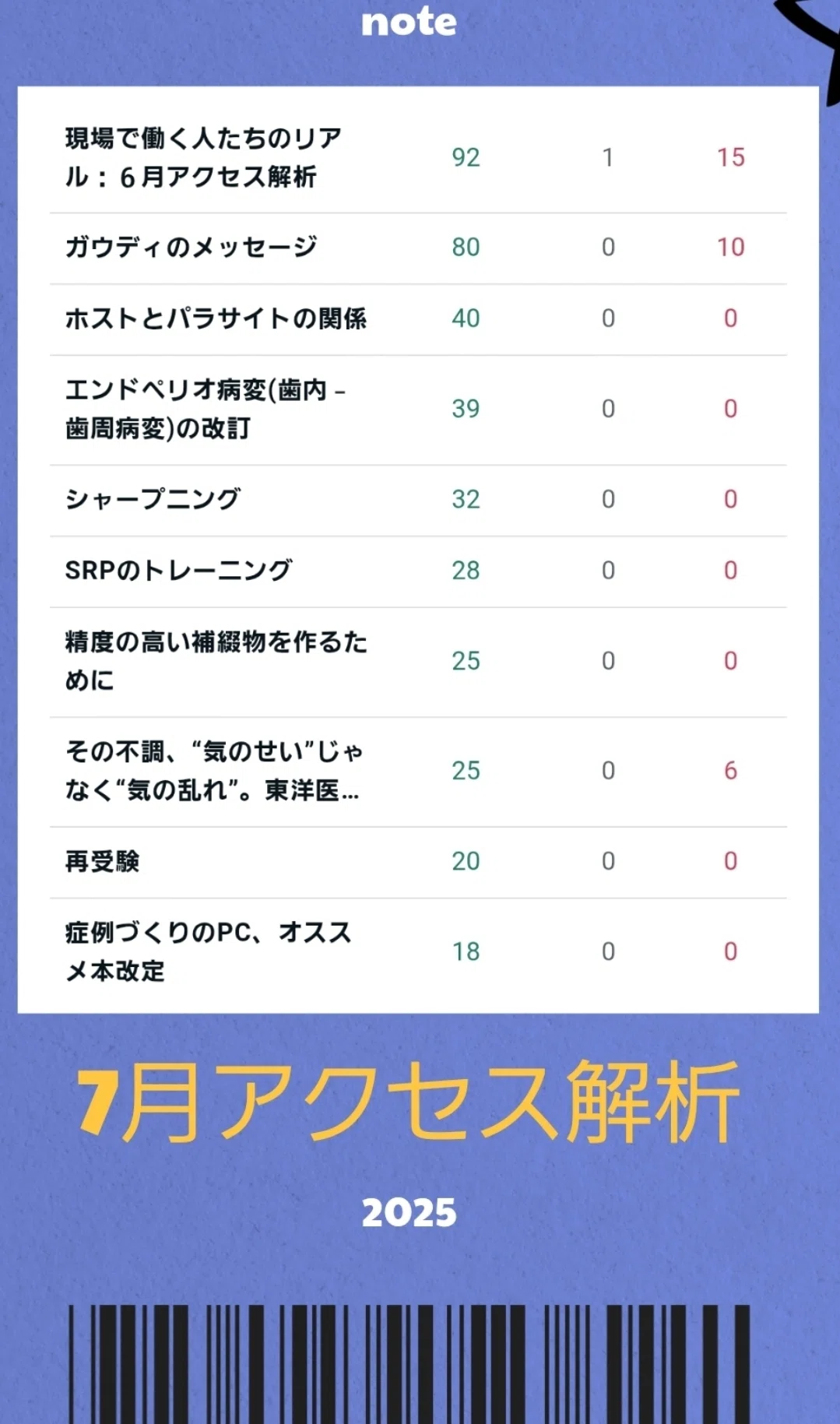
Task: Open the 症例づくりのPC、オススメ本改定 article
Action: 209,951
